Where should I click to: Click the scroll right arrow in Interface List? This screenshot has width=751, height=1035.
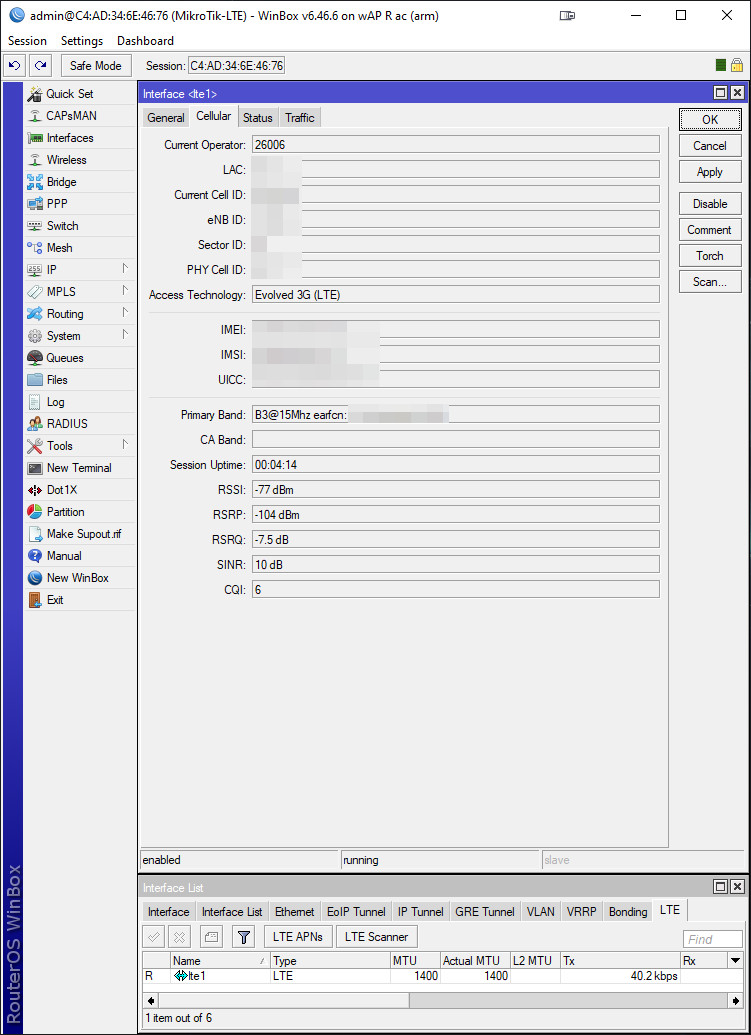[x=735, y=1001]
